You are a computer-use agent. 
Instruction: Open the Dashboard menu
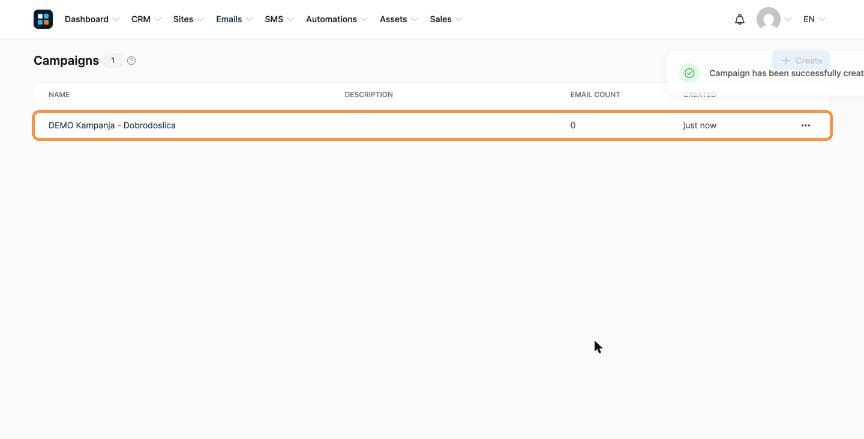91,19
